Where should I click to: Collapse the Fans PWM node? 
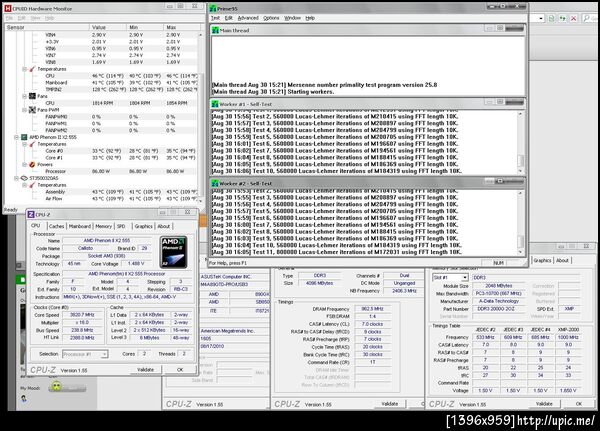tap(24, 110)
